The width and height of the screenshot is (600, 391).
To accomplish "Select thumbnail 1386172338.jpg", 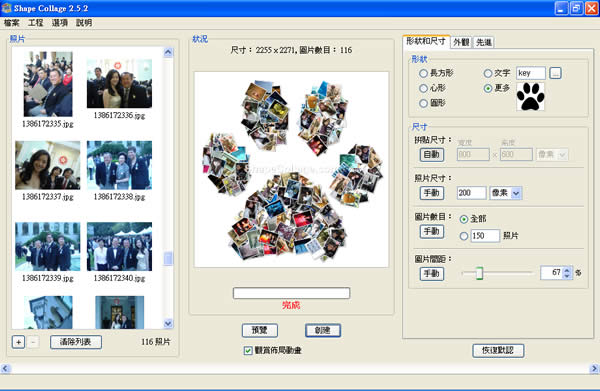I will [x=119, y=165].
